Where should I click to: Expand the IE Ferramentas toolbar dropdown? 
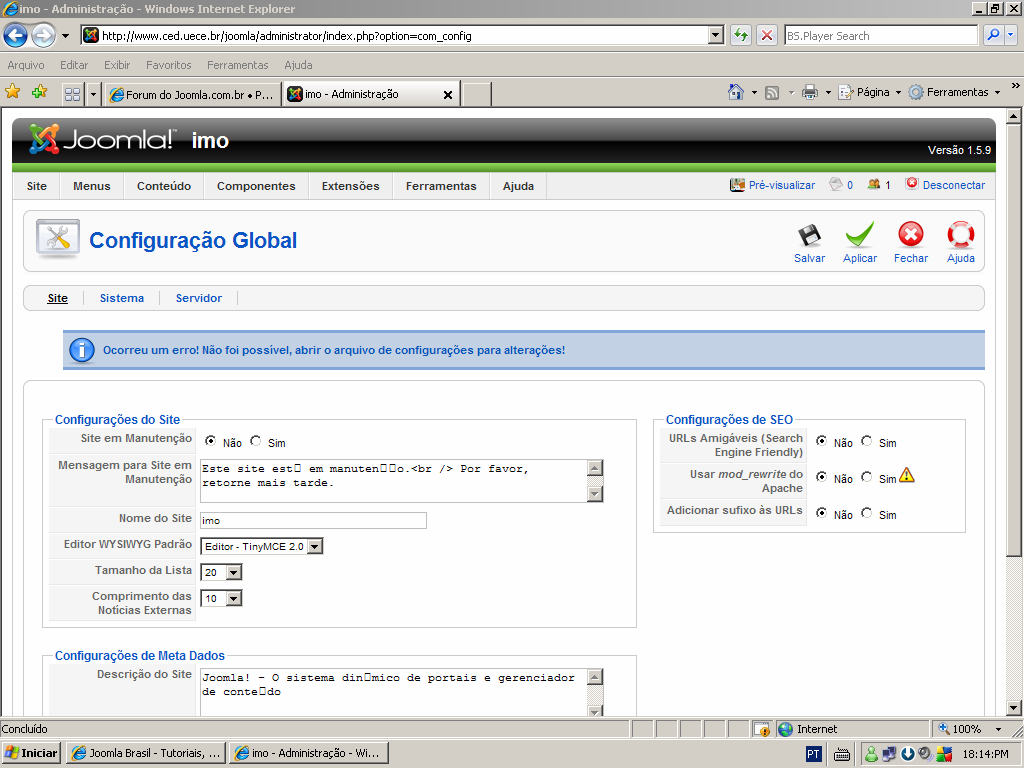tap(997, 93)
